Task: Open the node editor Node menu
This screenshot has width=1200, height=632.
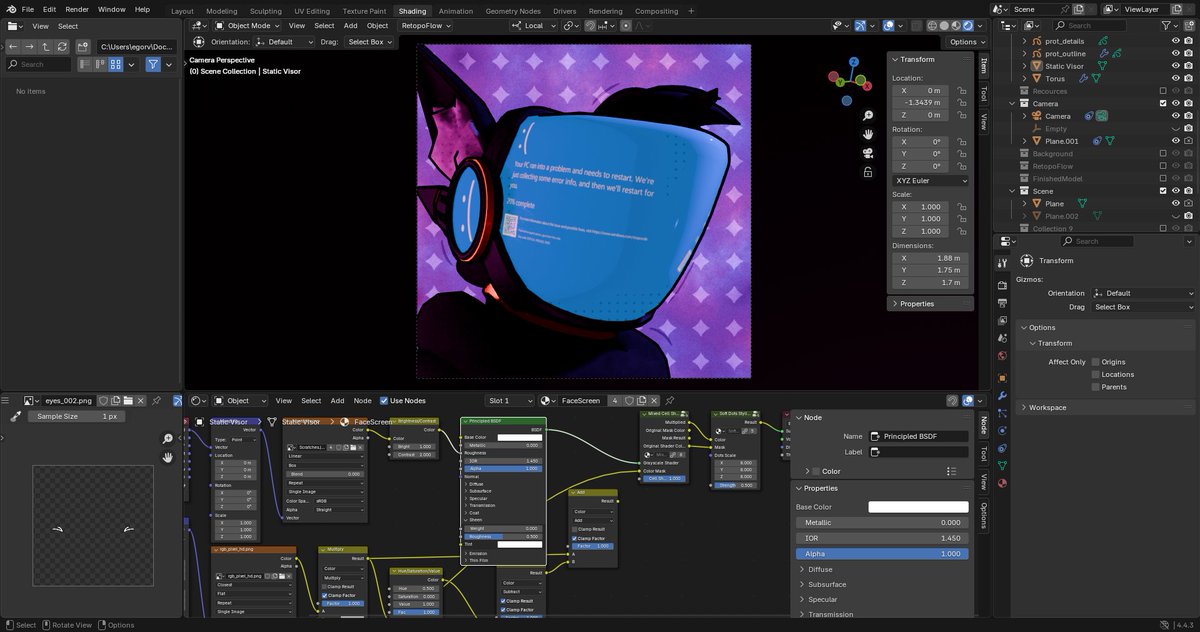Action: [362, 401]
